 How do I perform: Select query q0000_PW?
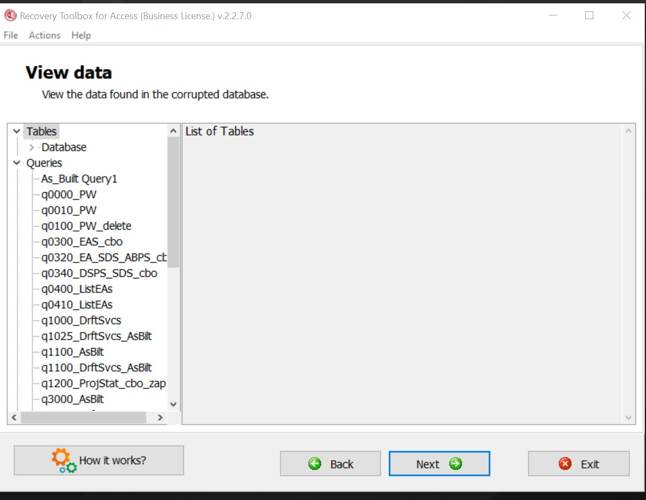pyautogui.click(x=69, y=194)
